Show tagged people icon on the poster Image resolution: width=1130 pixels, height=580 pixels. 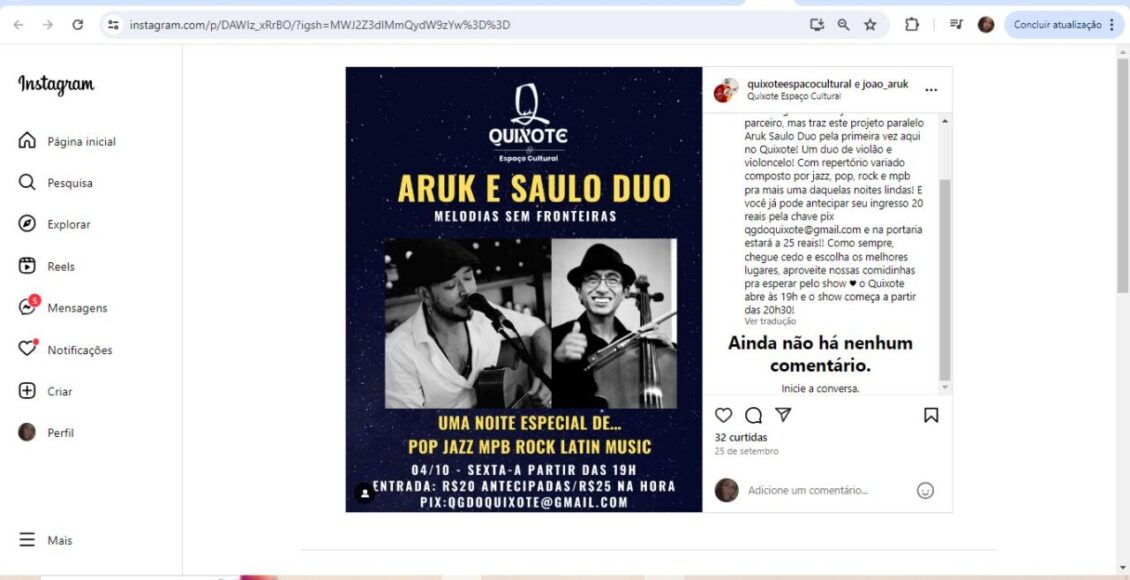(365, 493)
